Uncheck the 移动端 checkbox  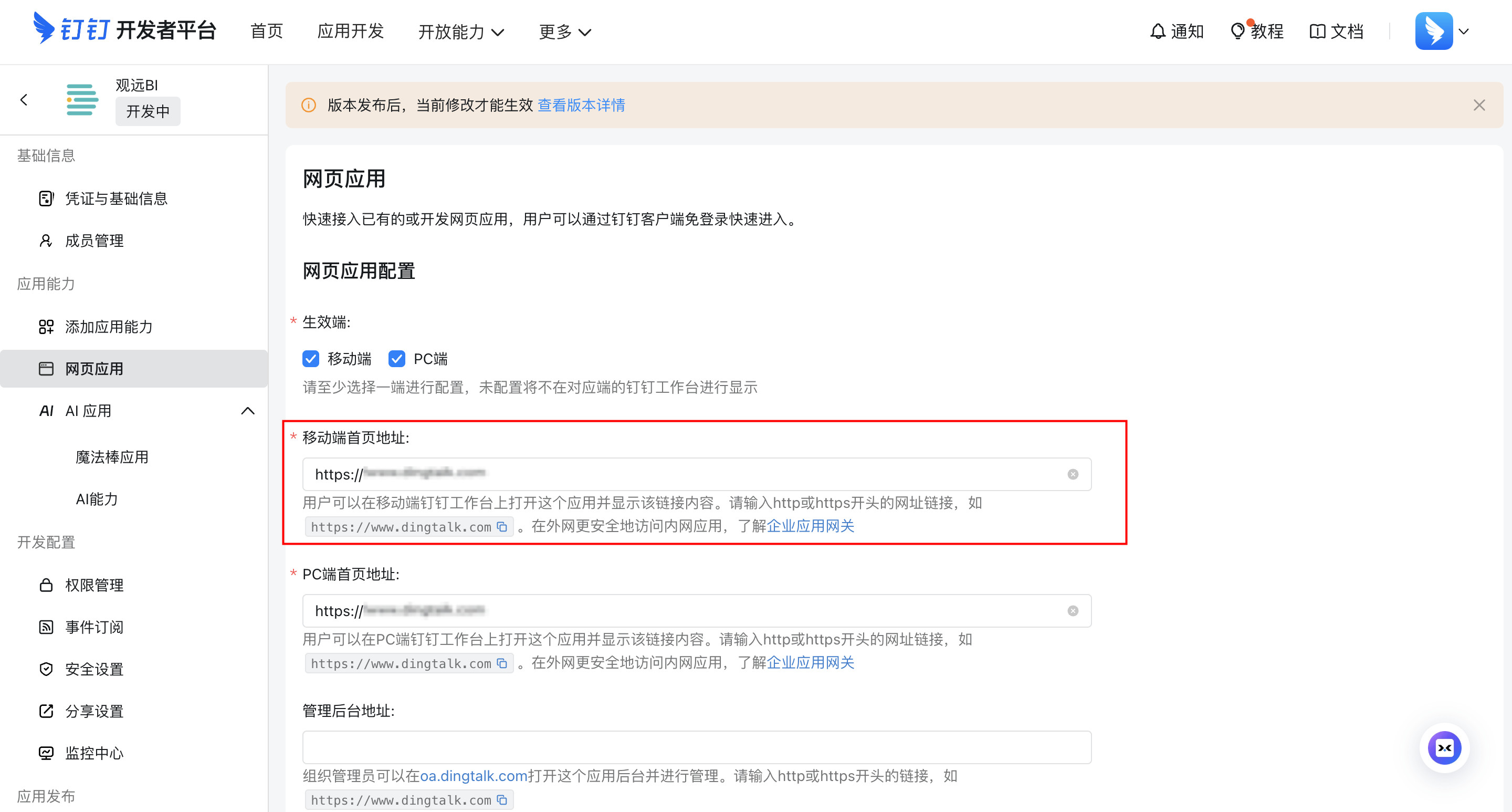click(310, 359)
